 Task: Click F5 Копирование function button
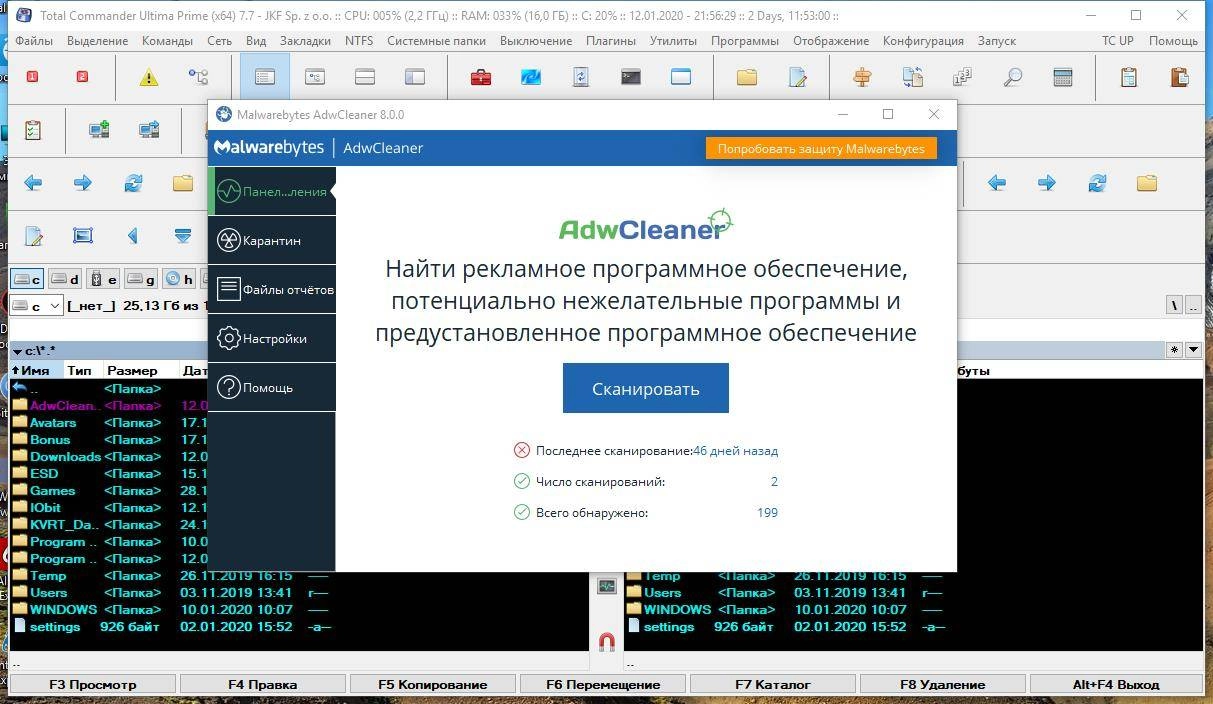tap(432, 684)
